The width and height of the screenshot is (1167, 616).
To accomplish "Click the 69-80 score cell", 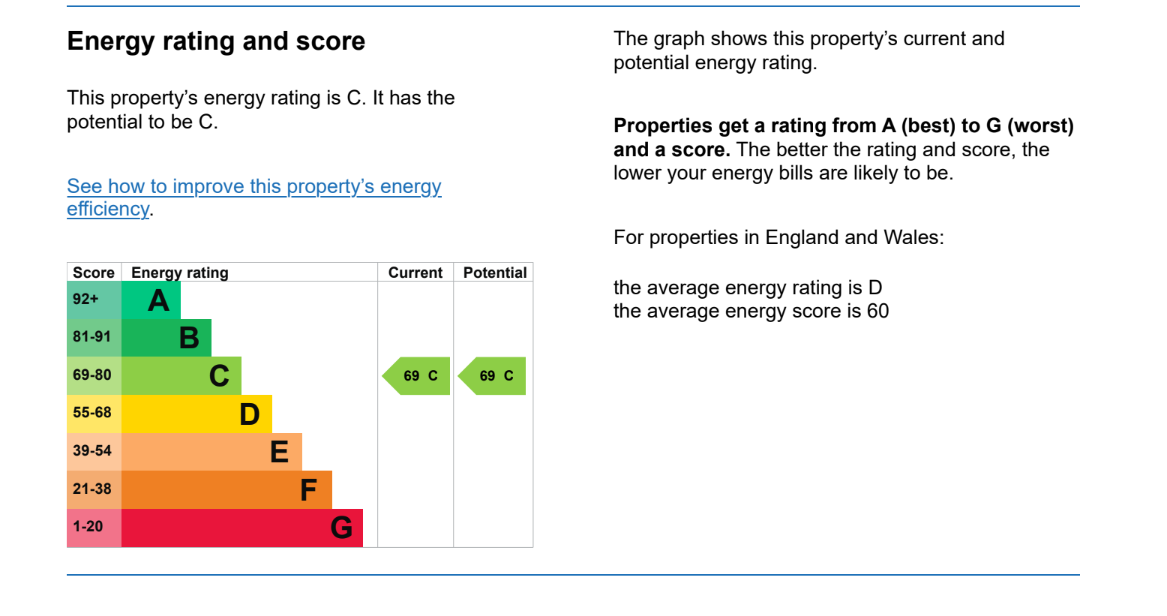I will [95, 376].
